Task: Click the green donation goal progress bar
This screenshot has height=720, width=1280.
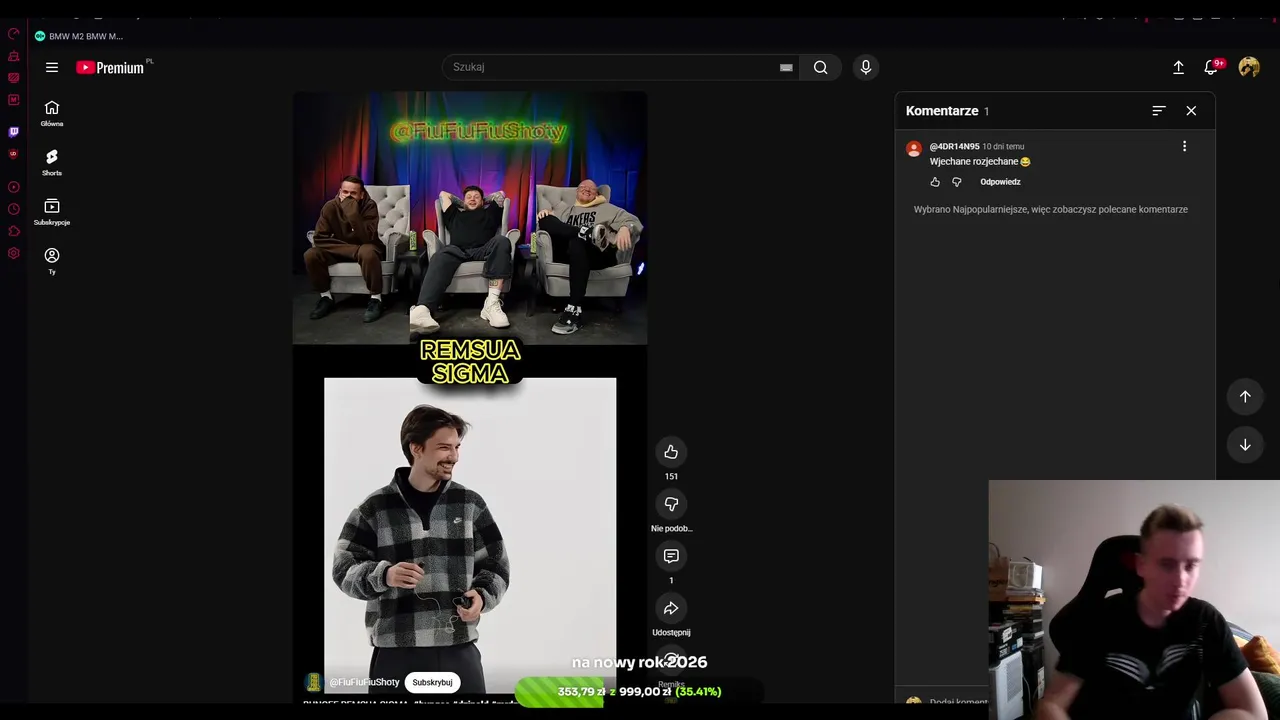Action: point(639,691)
